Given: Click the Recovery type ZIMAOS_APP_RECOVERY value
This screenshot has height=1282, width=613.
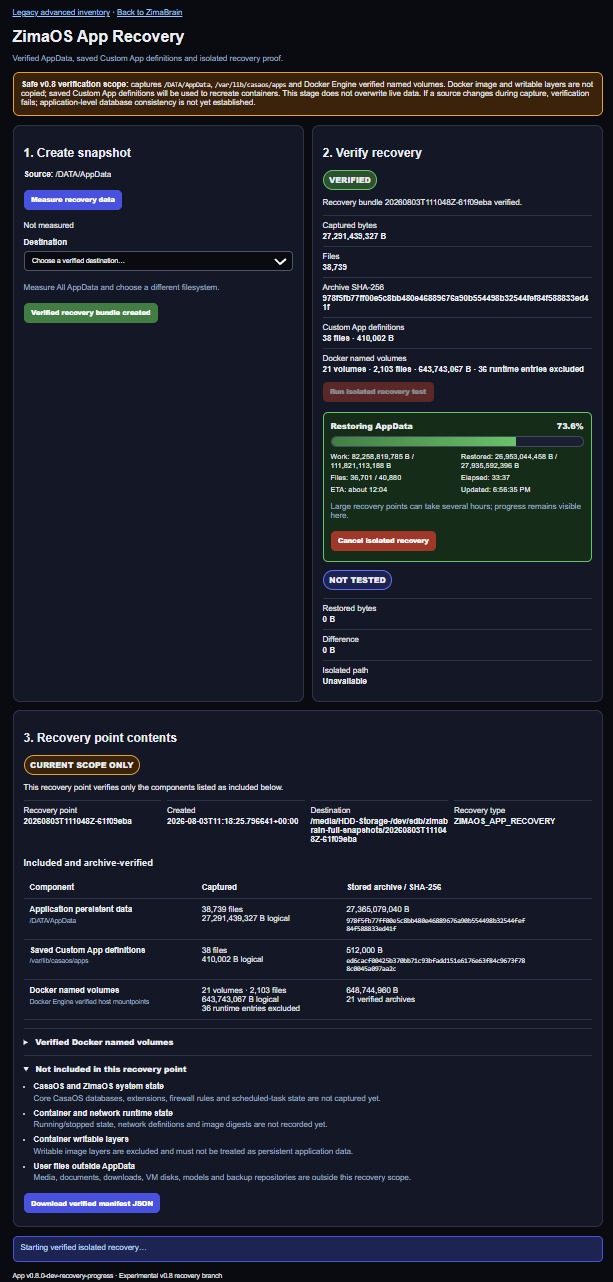Looking at the screenshot, I should coord(504,821).
